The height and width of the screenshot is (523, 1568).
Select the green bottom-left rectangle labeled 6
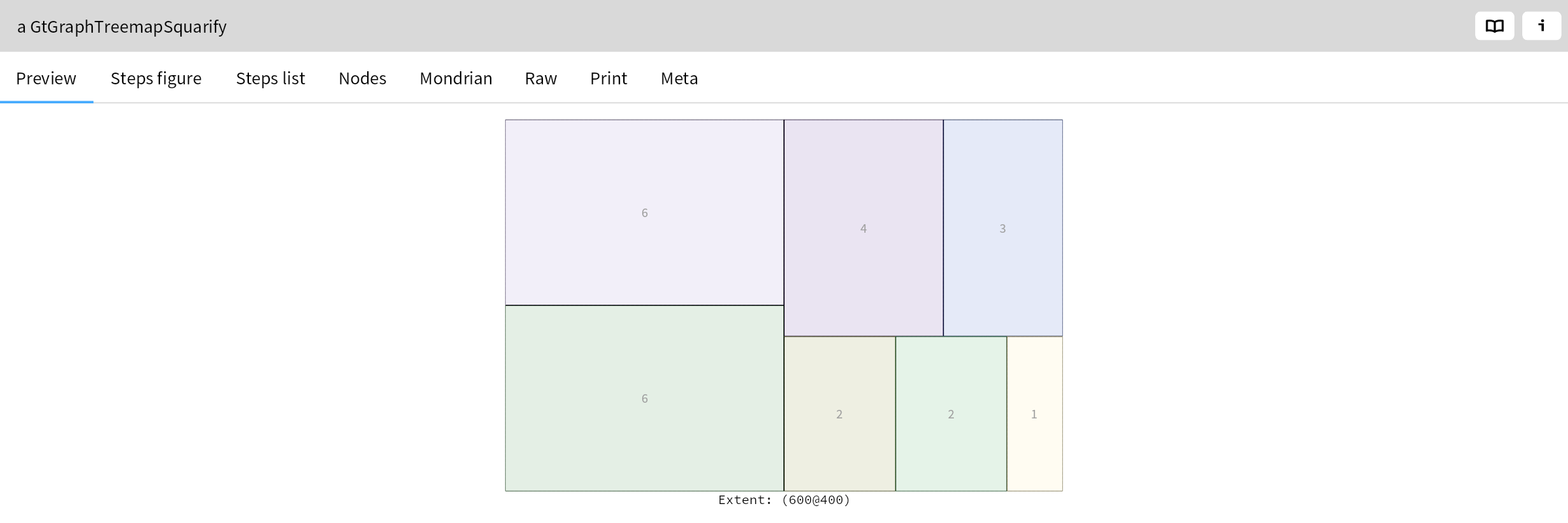(644, 431)
